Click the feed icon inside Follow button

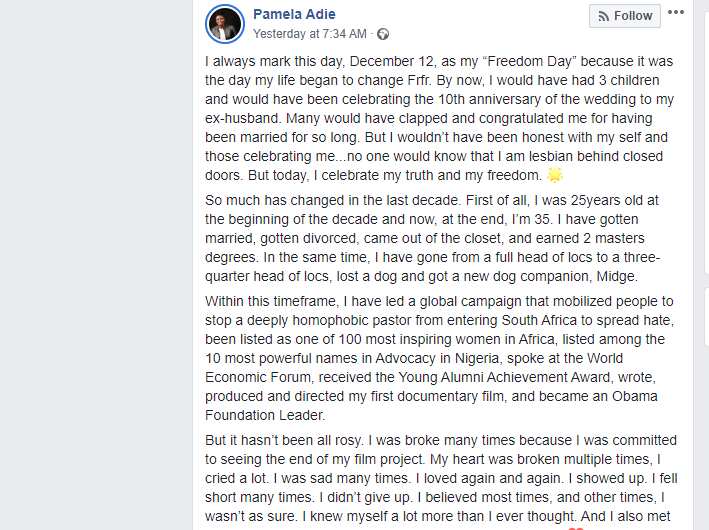pyautogui.click(x=603, y=16)
